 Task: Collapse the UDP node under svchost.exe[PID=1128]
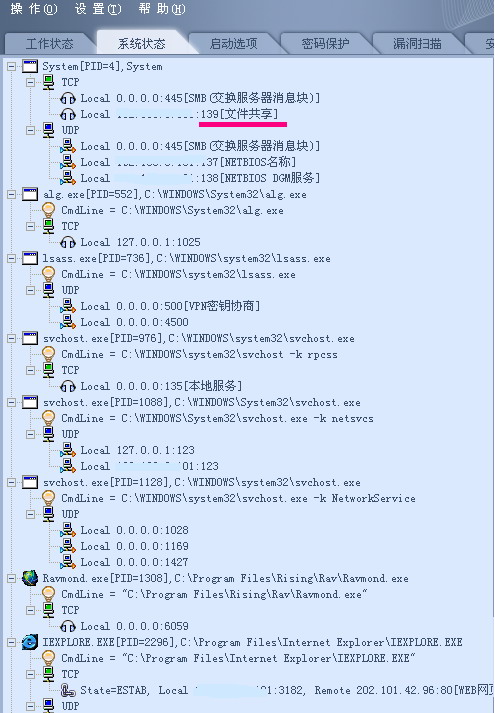click(x=30, y=514)
